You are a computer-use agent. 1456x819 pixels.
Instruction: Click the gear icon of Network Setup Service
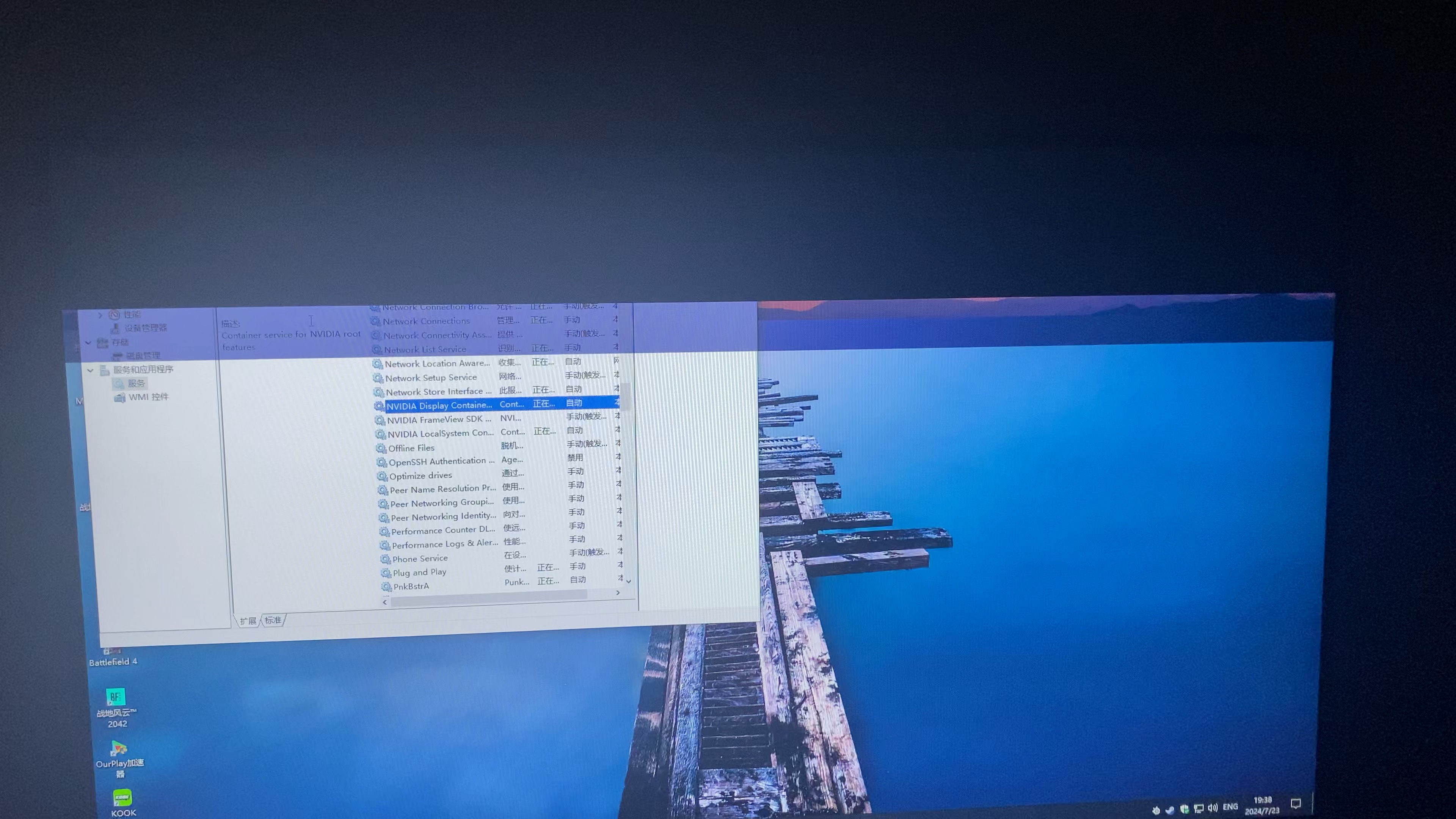point(378,378)
